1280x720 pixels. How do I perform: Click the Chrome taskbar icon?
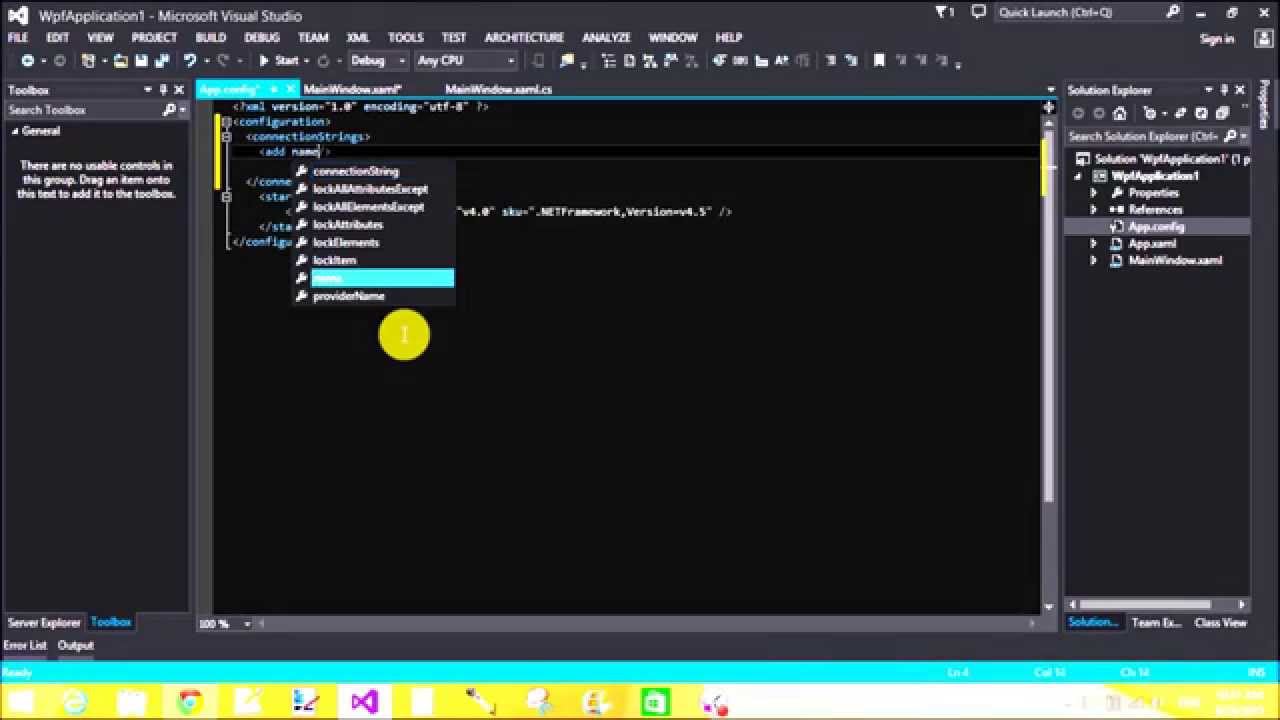click(190, 702)
